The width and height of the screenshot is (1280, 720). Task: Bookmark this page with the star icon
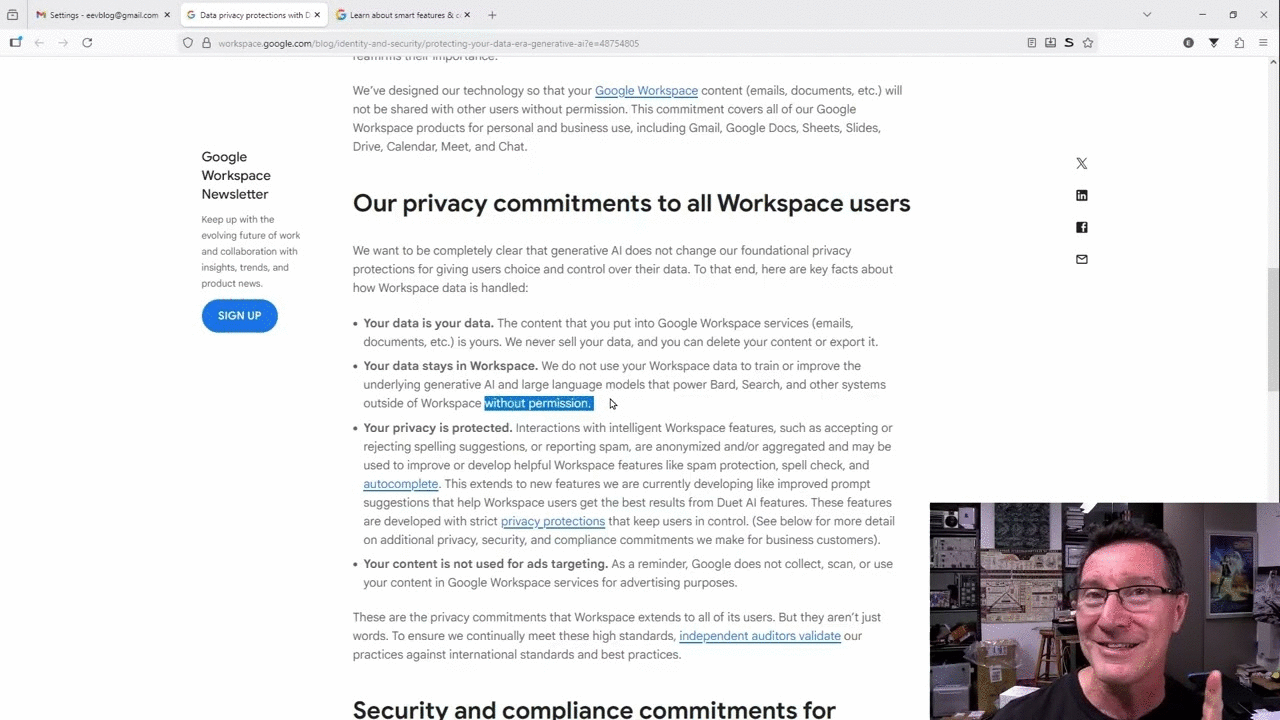point(1088,43)
